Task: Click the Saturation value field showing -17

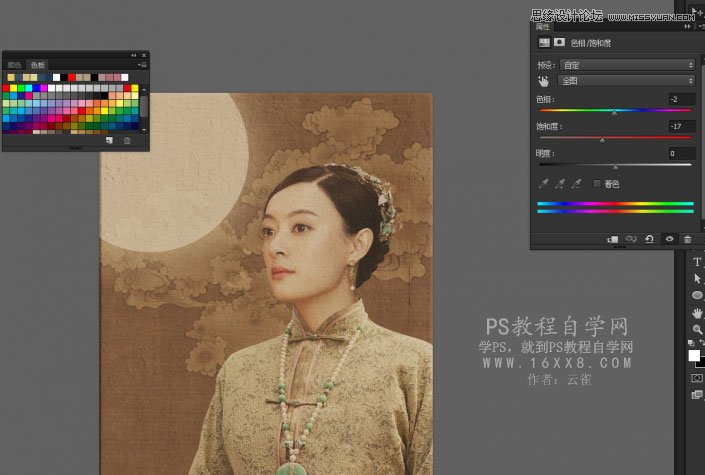Action: click(x=682, y=126)
